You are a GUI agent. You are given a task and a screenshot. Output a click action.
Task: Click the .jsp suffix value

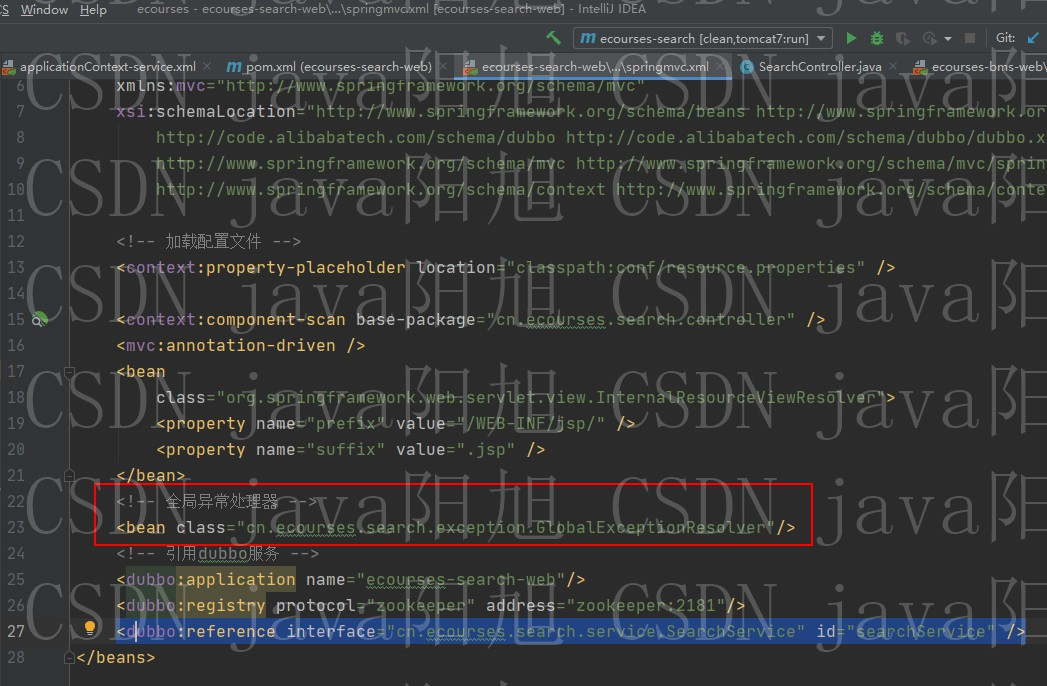pyautogui.click(x=485, y=450)
